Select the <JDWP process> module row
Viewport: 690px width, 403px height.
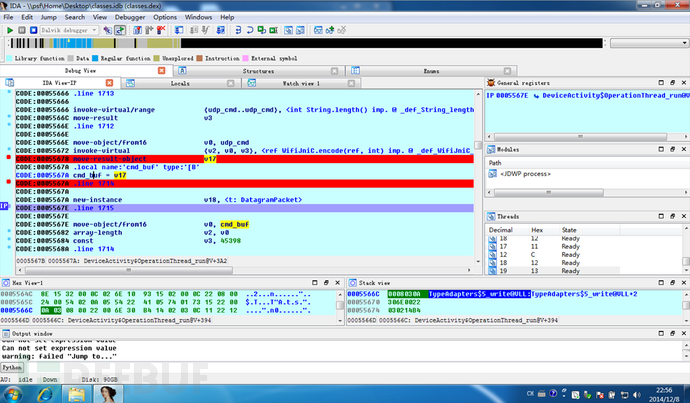click(525, 174)
